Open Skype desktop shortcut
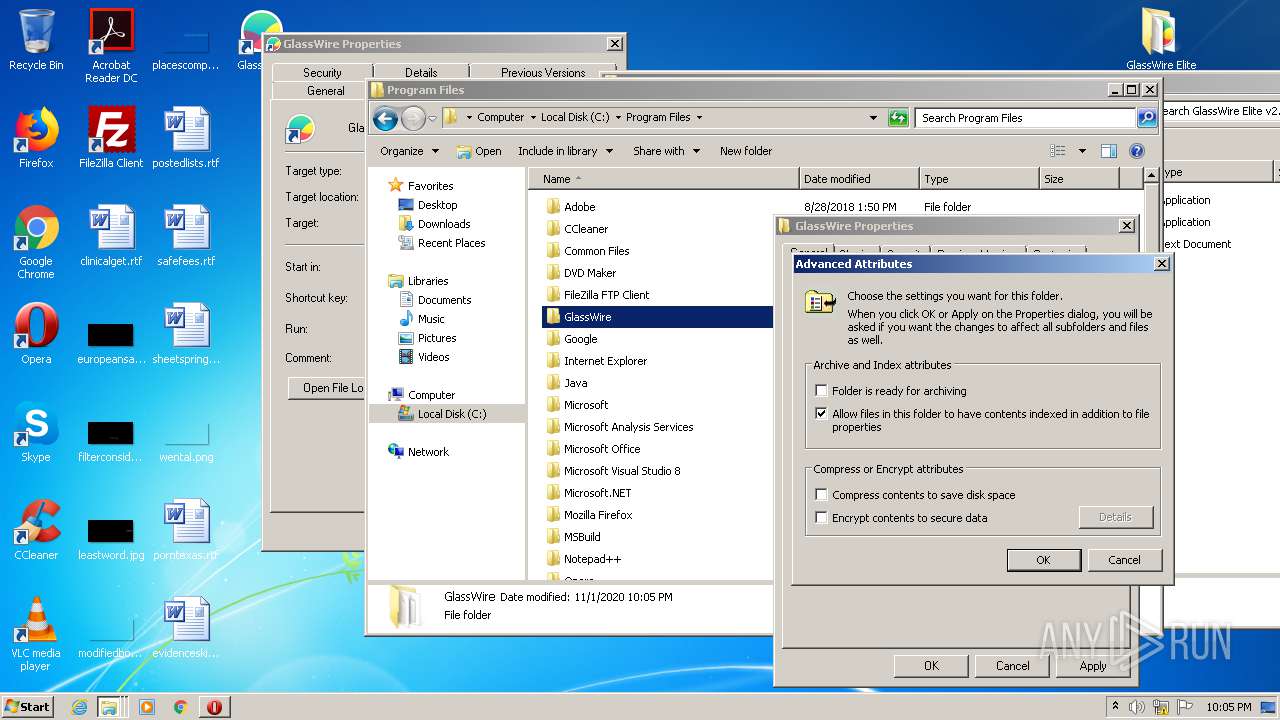This screenshot has height=720, width=1280. coord(36,432)
